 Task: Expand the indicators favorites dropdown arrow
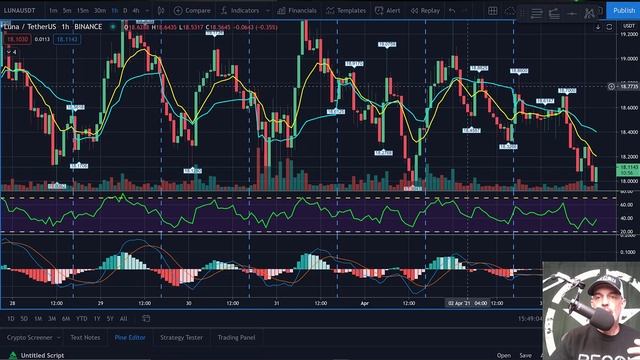click(268, 11)
